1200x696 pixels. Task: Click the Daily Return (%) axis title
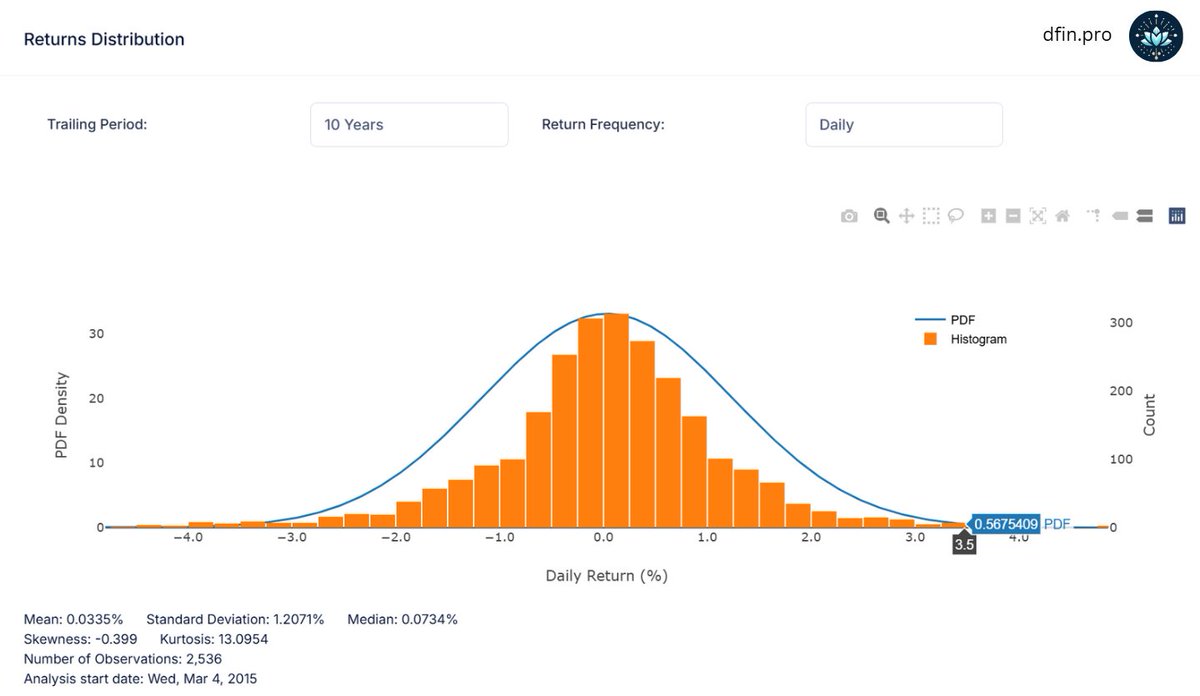(606, 576)
